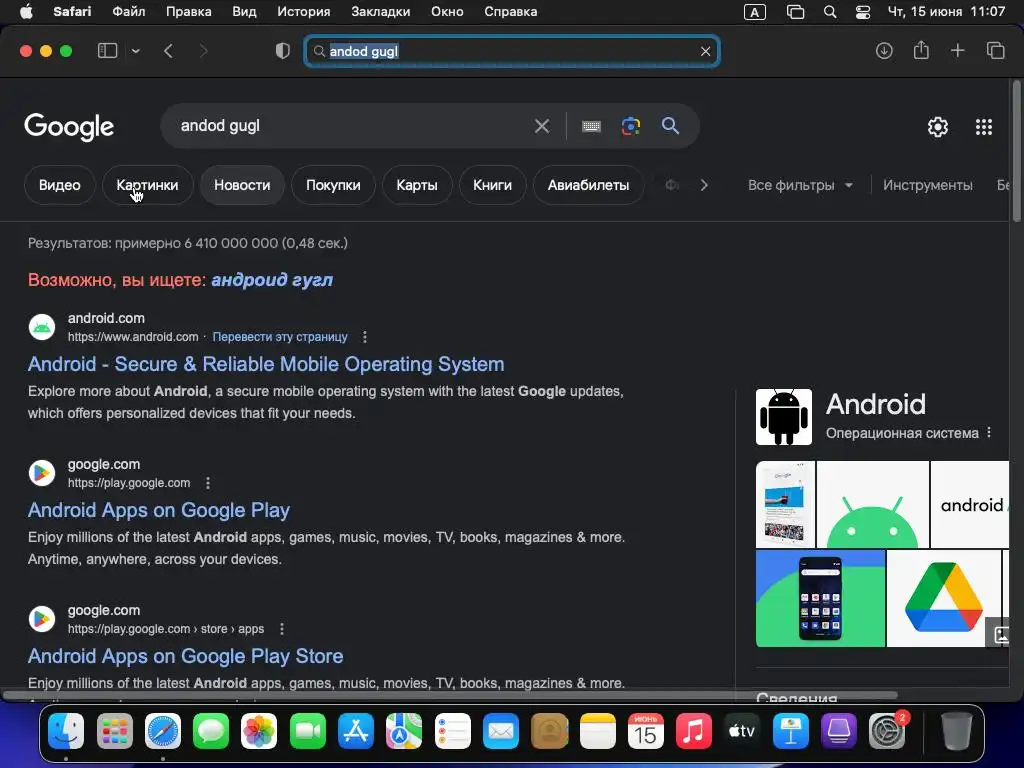Open Mail app from the Dock
This screenshot has height=768, width=1024.
click(x=501, y=730)
